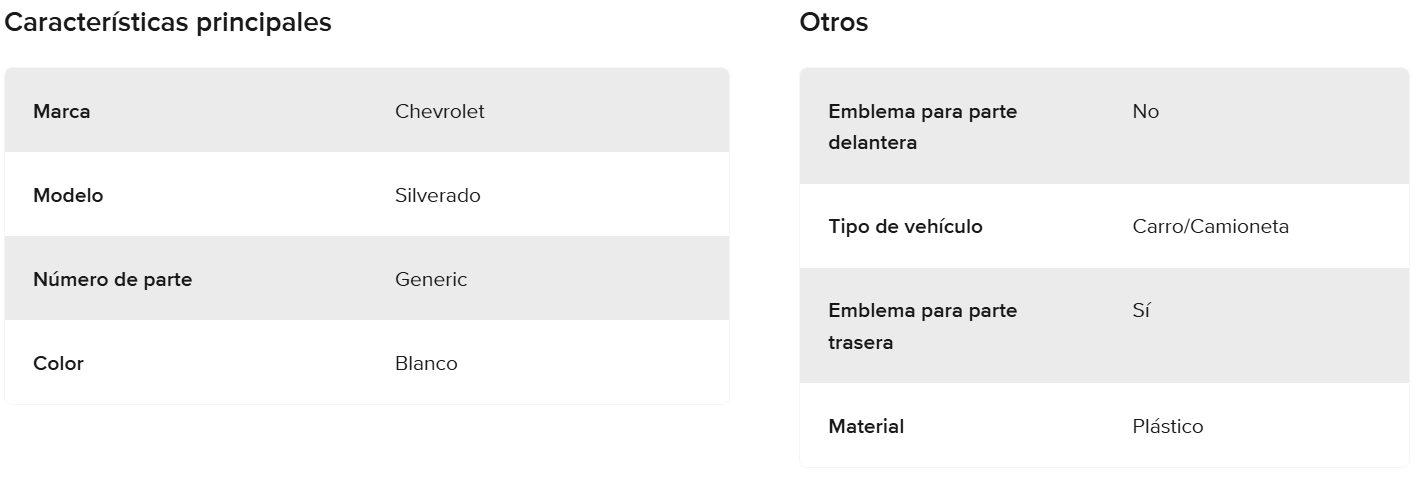Click the Generic part number value

(x=431, y=279)
